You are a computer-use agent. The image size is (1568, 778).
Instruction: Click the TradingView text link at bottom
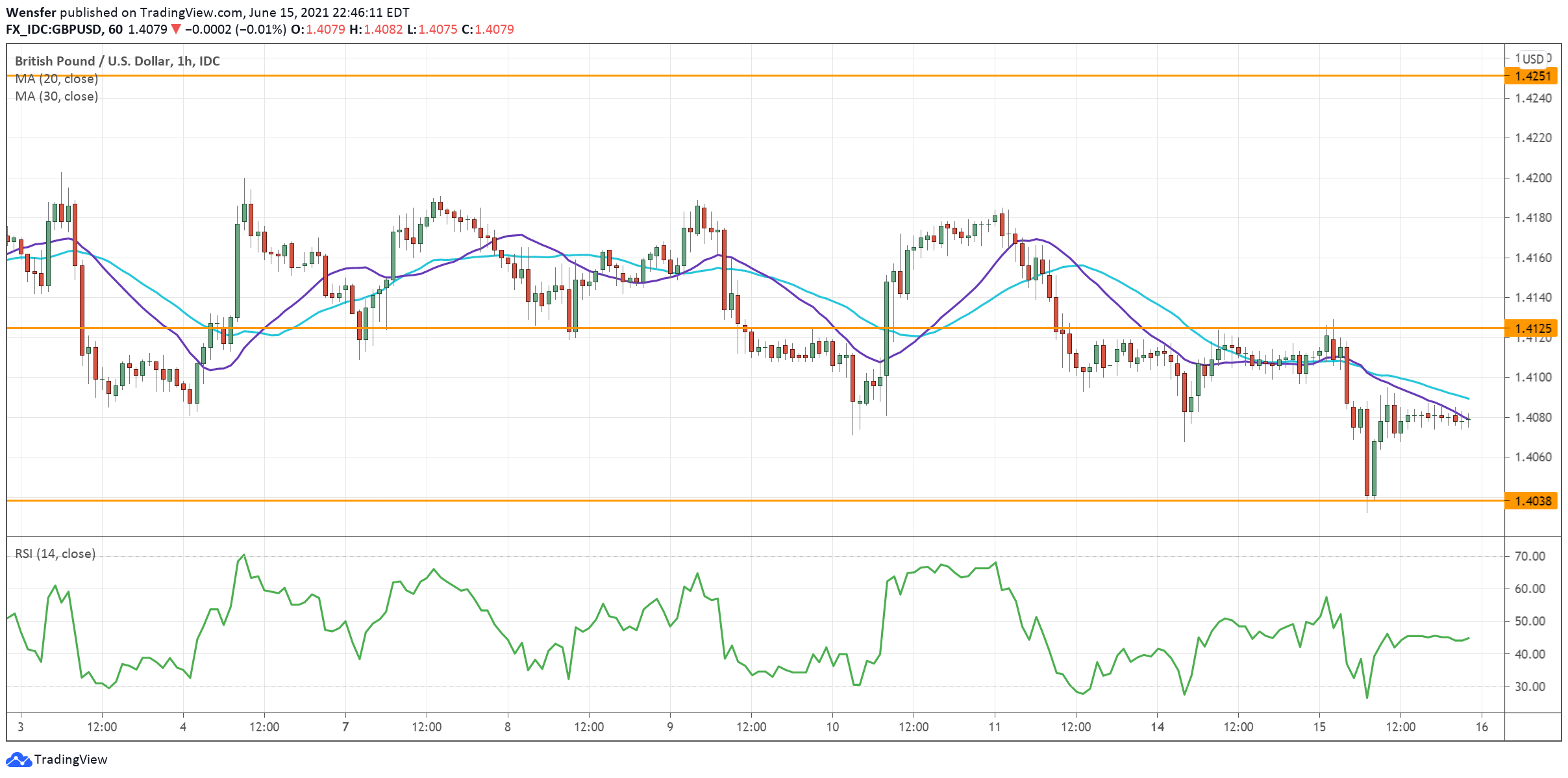click(70, 759)
